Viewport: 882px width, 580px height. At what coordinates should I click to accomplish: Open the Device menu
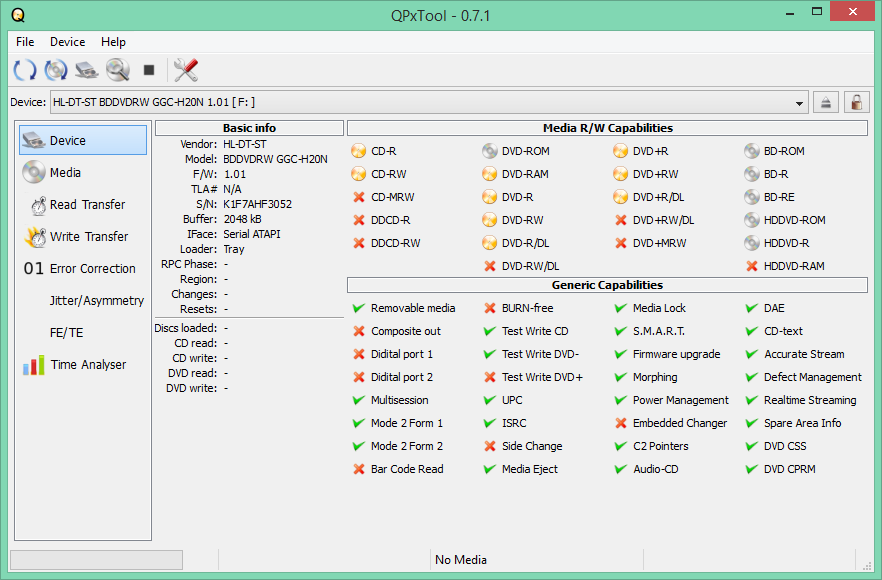[x=68, y=42]
